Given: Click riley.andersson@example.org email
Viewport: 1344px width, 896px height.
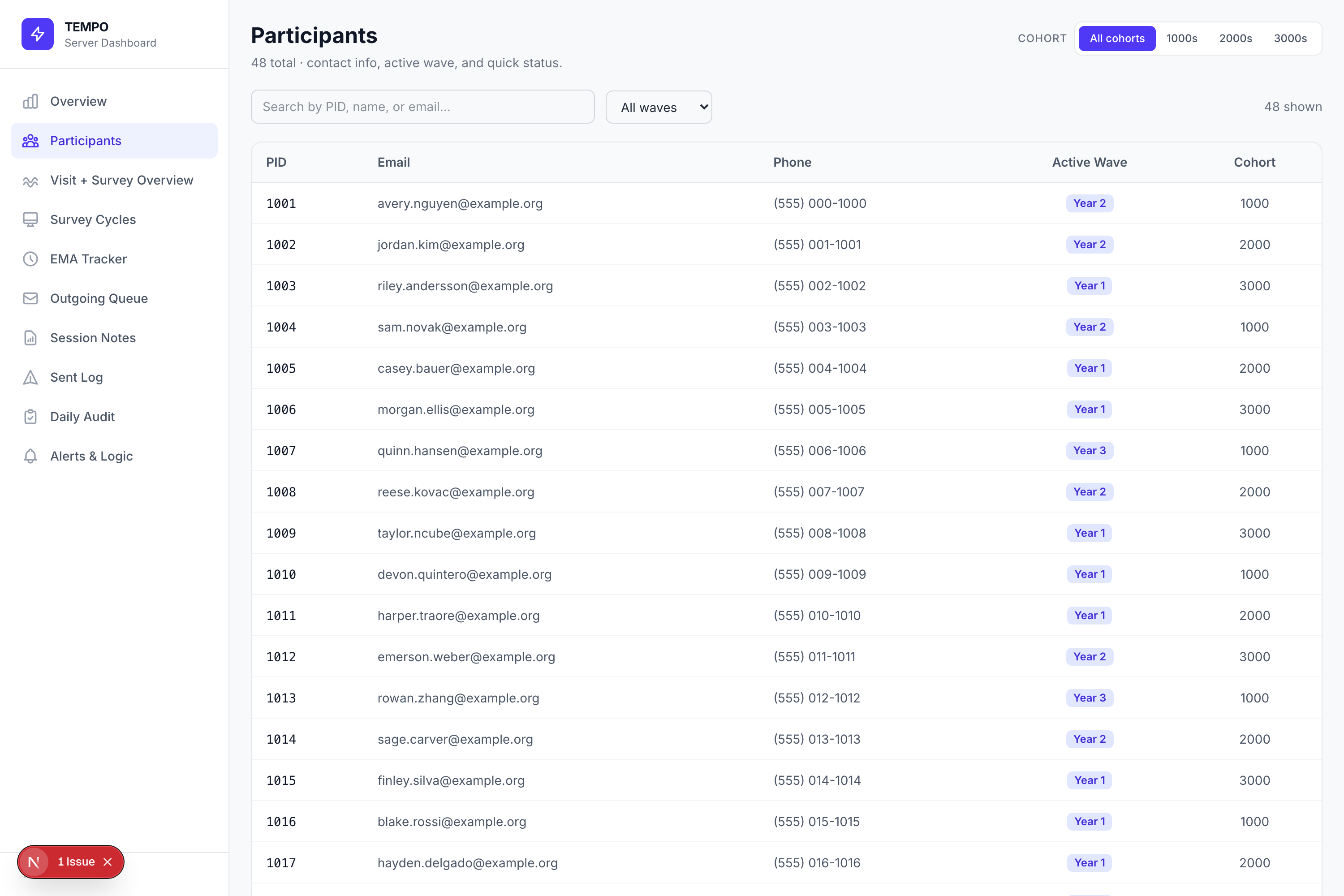Looking at the screenshot, I should click(x=465, y=286).
